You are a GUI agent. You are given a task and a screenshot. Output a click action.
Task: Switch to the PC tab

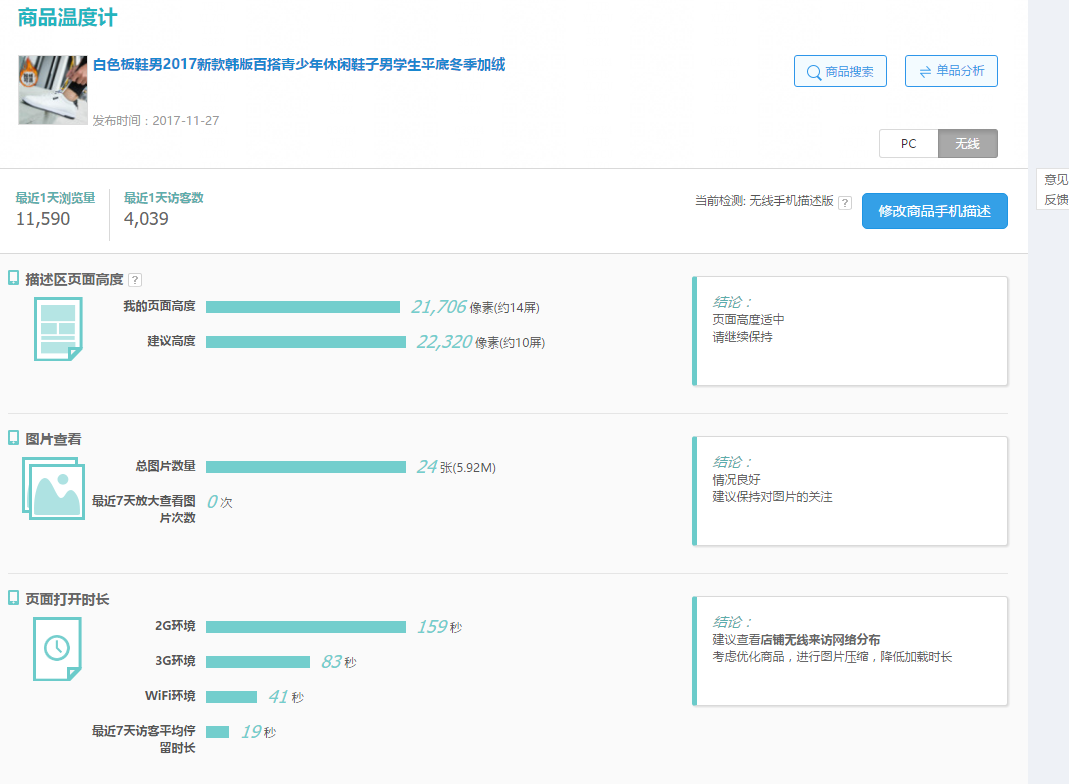[x=908, y=144]
